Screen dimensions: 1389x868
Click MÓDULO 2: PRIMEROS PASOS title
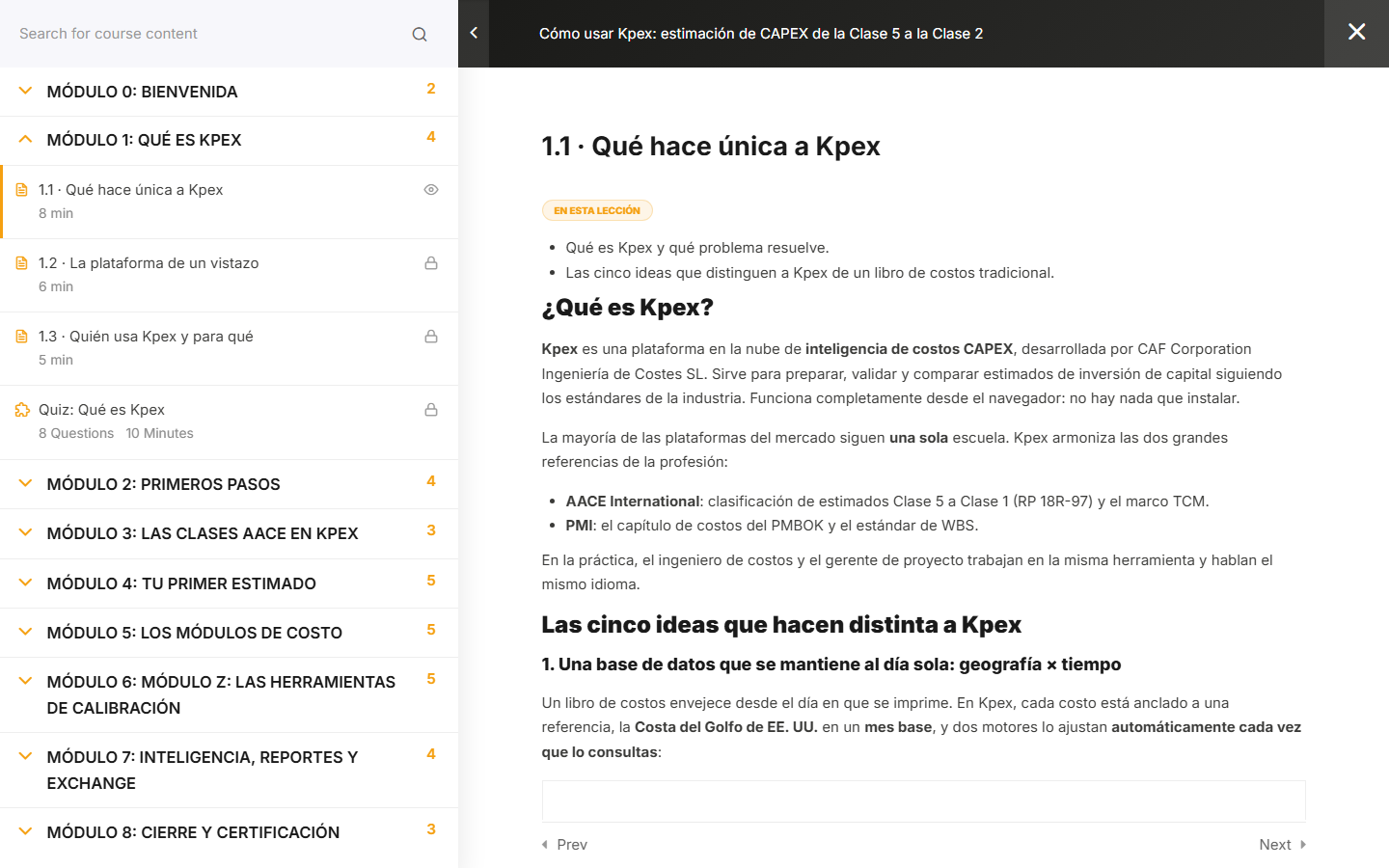coord(163,484)
